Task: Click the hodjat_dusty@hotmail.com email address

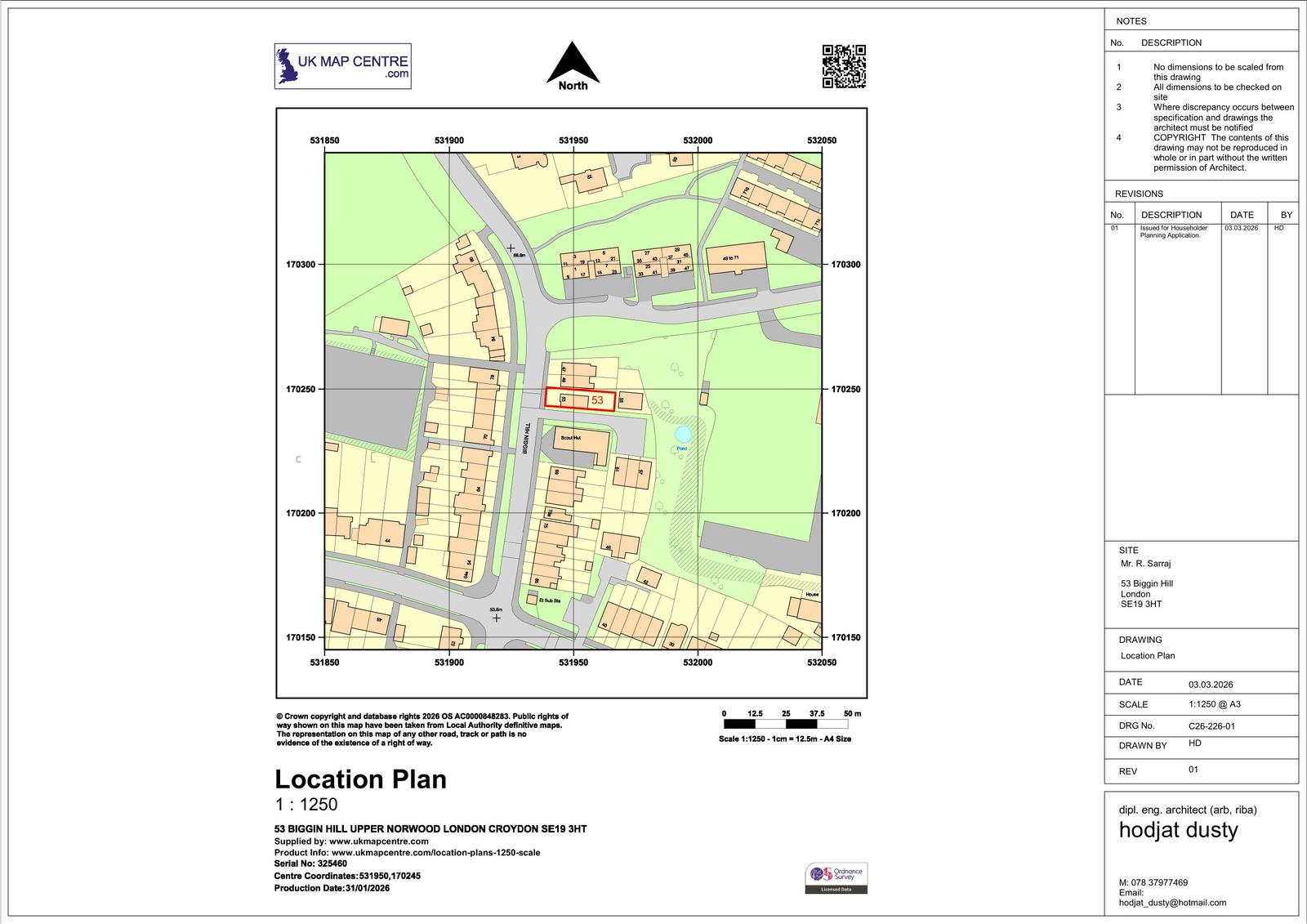Action: pos(1172,903)
